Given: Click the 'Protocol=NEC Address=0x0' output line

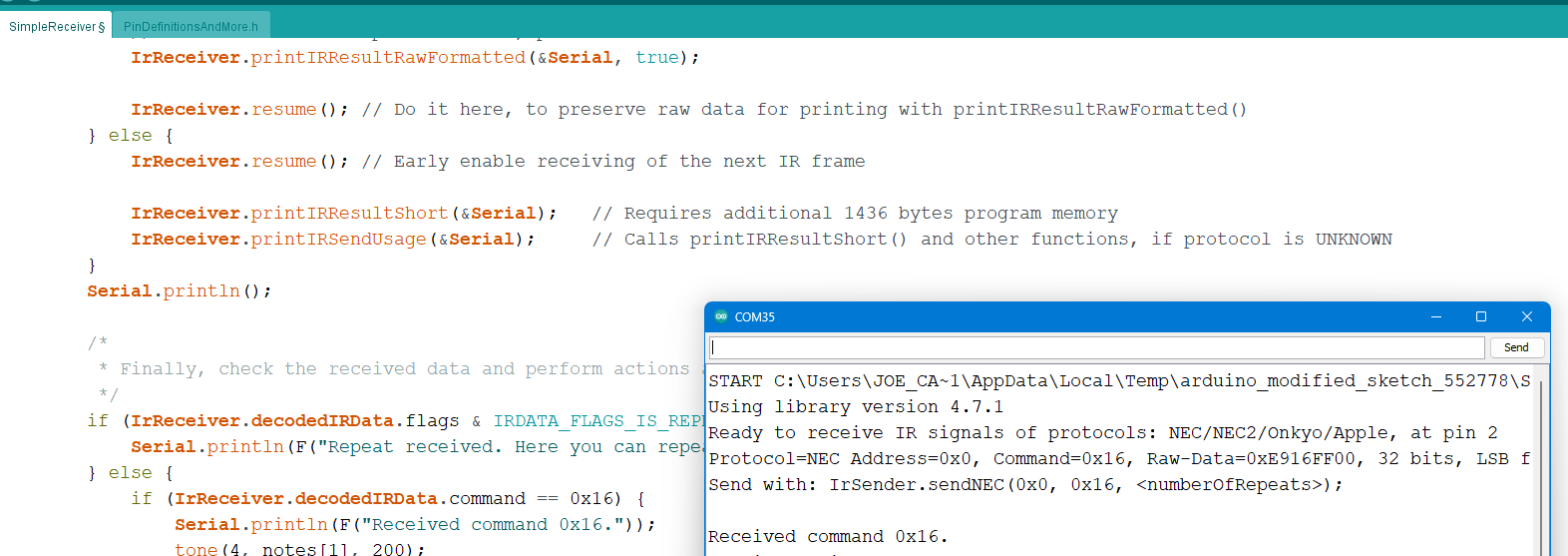Looking at the screenshot, I should 1119,458.
